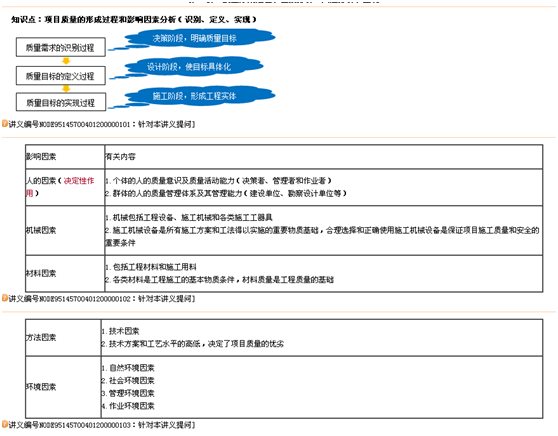Click the line 1. 机械包括工程设备、施工机械和各类施工工器具
Viewport: 558px width, 436px height.
(189, 217)
